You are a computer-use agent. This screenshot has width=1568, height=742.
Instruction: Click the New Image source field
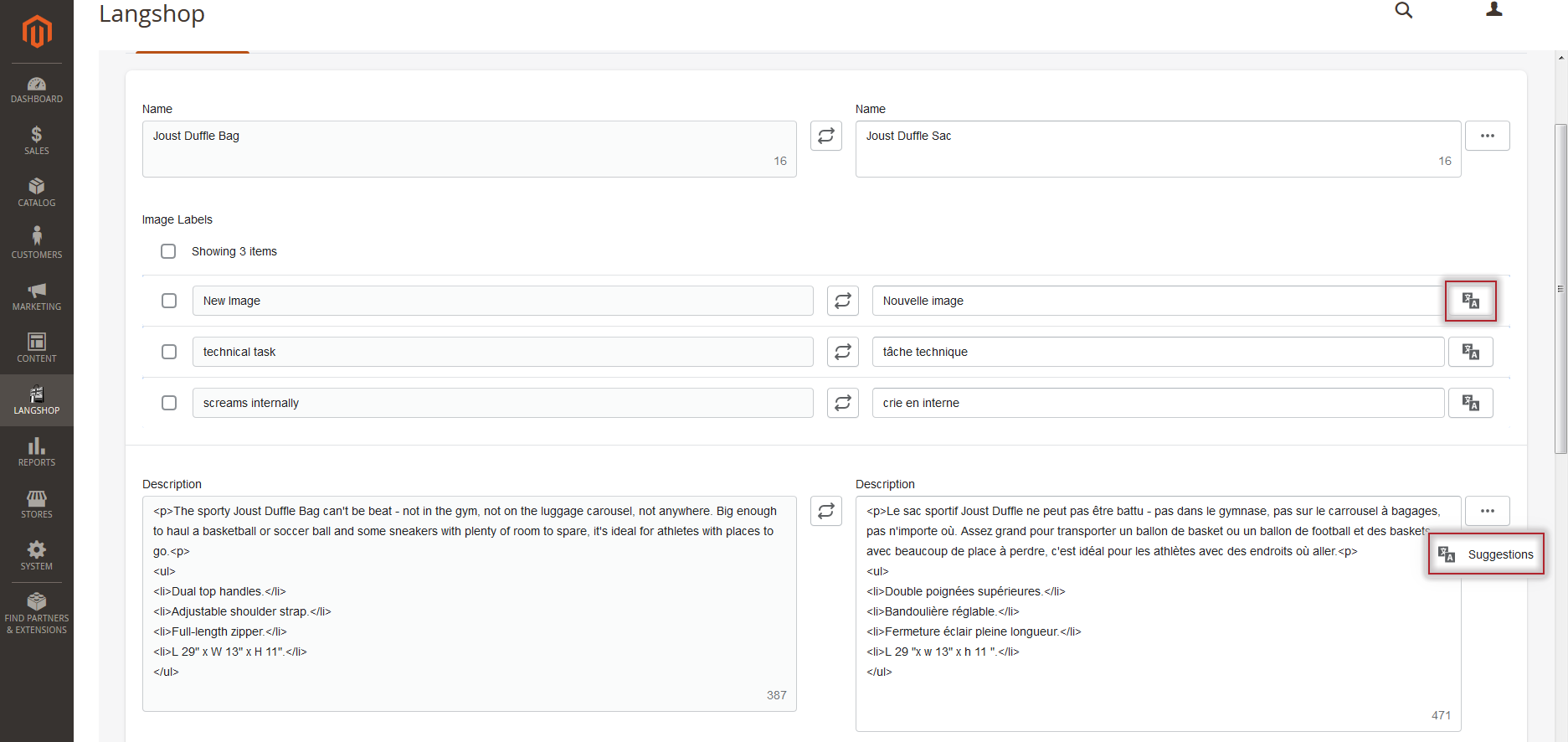coord(502,301)
